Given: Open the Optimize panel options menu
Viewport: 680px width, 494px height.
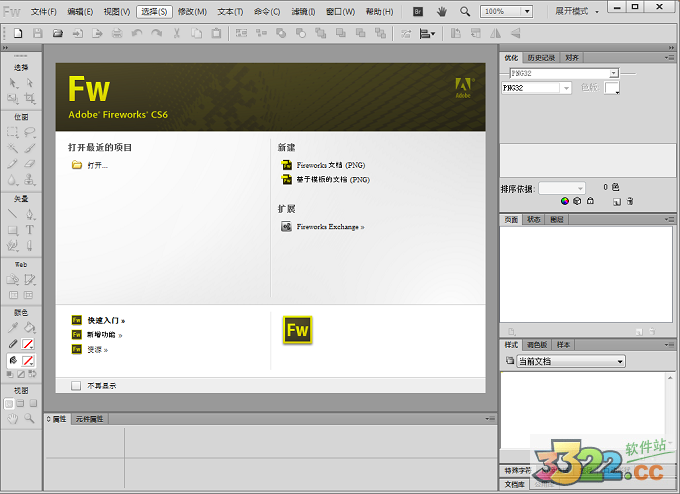Looking at the screenshot, I should (669, 58).
